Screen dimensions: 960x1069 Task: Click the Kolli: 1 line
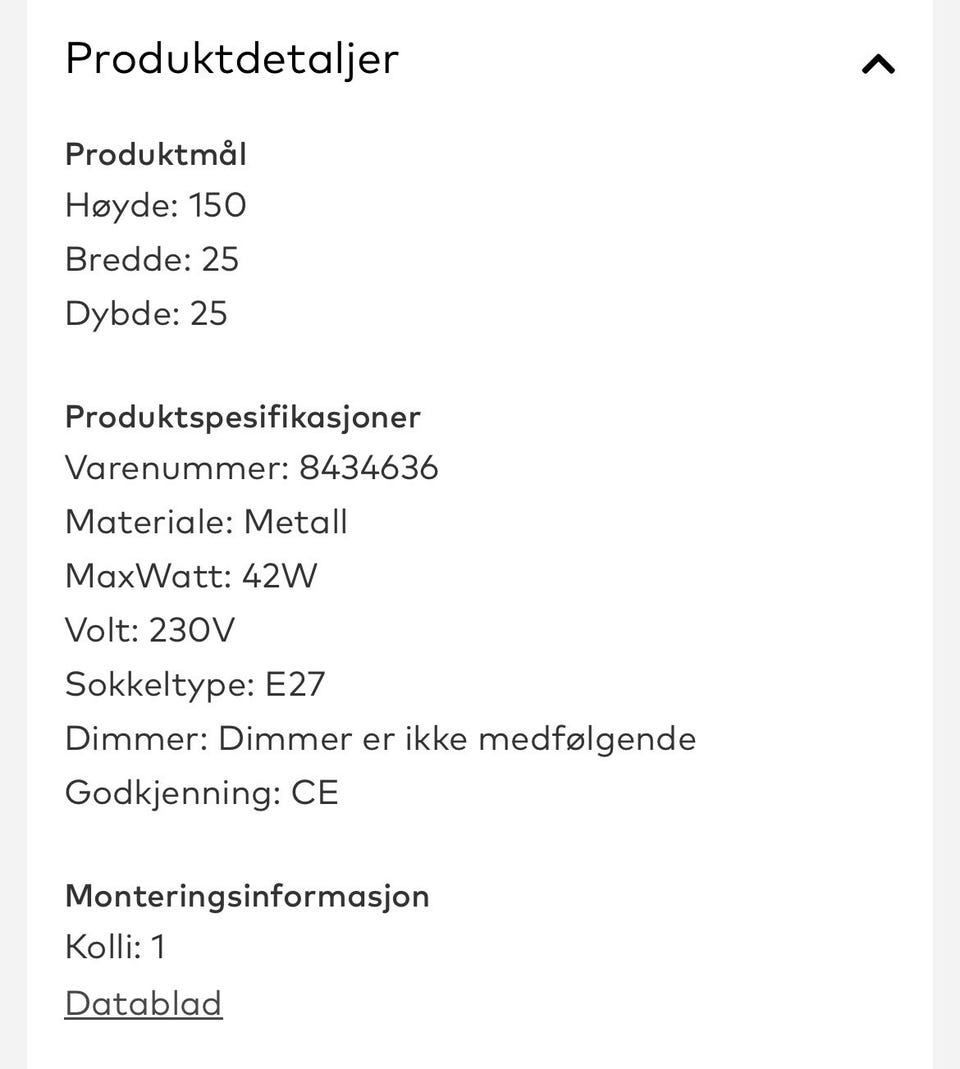click(115, 947)
